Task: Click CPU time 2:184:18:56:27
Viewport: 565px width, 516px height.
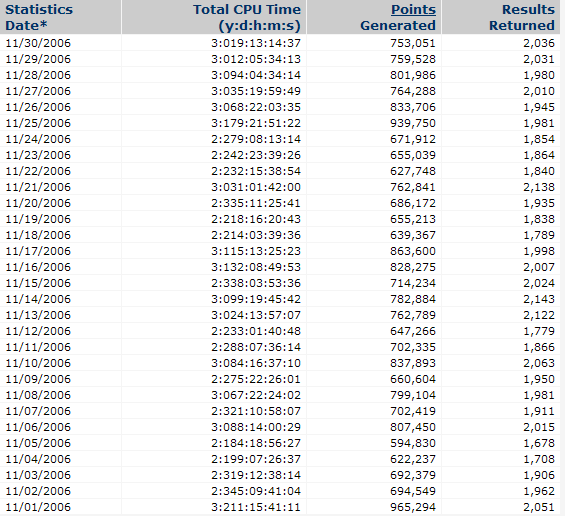Action: pos(256,443)
